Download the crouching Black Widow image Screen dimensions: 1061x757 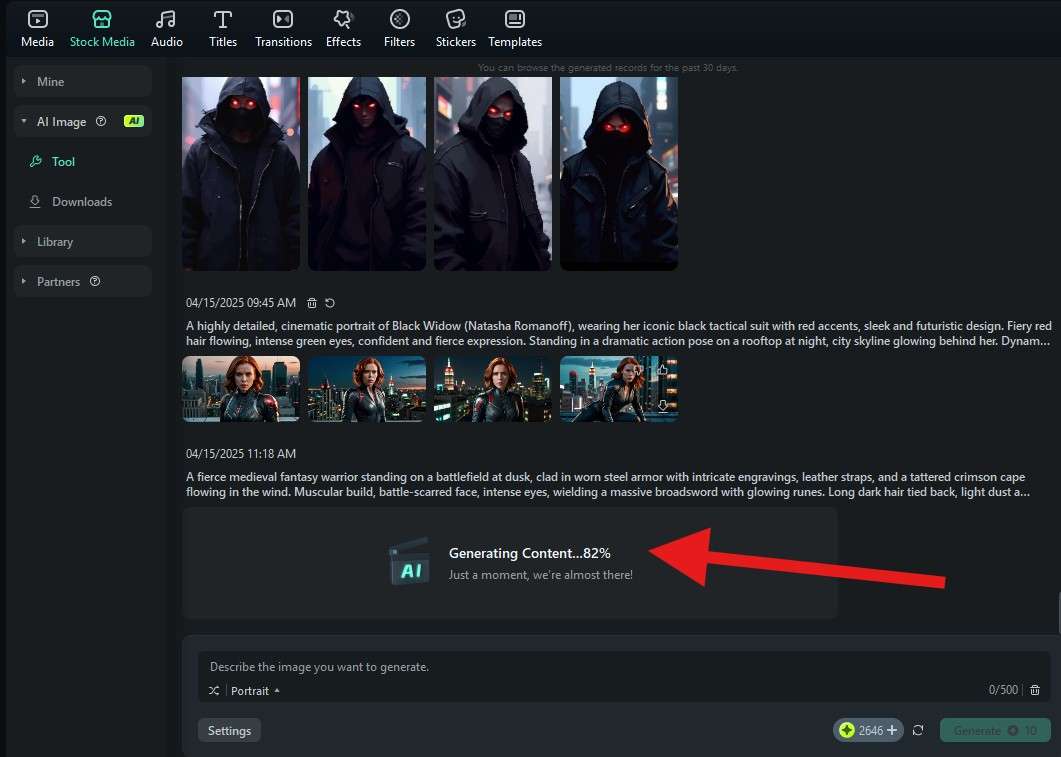[662, 405]
